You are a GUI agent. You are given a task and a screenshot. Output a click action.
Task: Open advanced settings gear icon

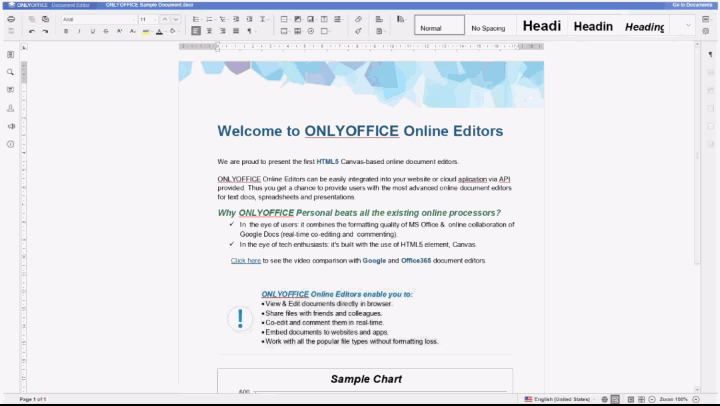tap(705, 31)
